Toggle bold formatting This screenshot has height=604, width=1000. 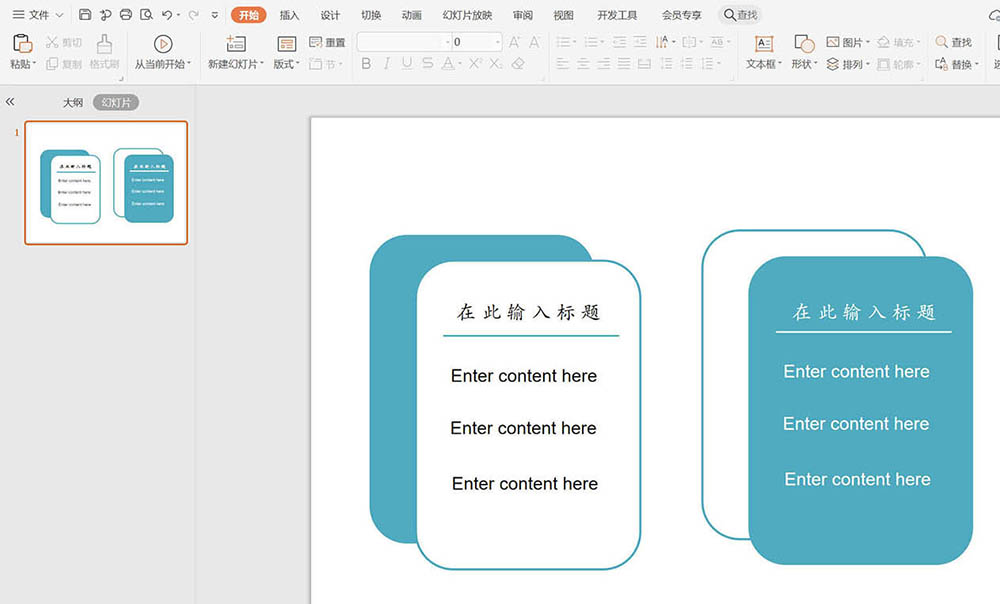tap(366, 64)
